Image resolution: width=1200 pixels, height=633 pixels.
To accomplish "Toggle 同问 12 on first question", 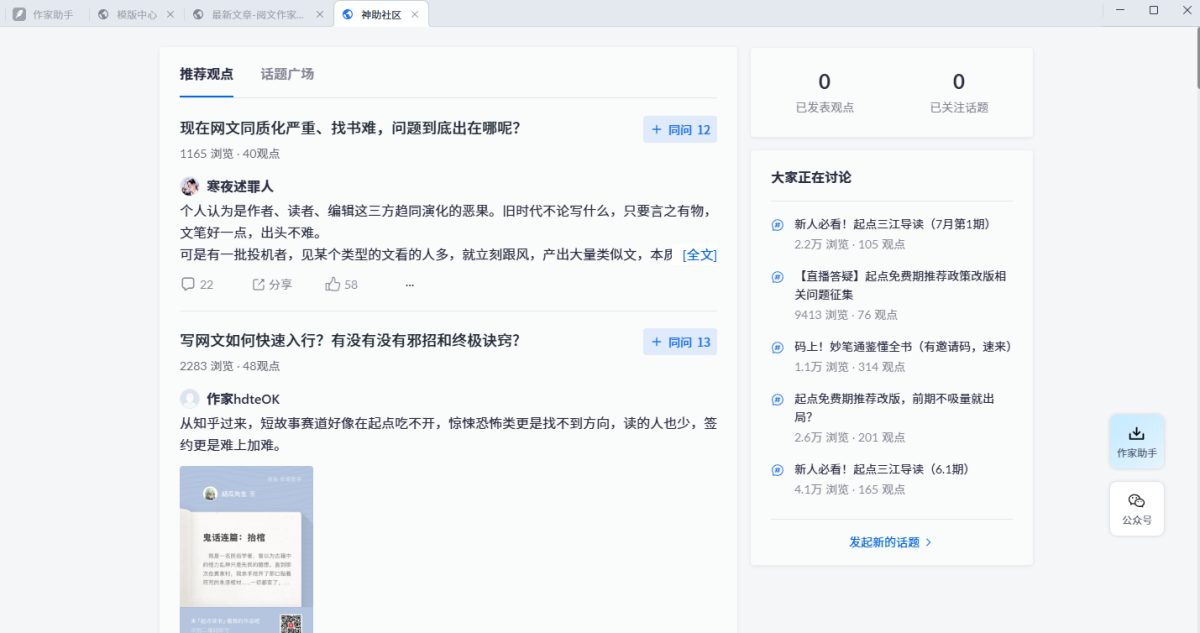I will point(680,130).
